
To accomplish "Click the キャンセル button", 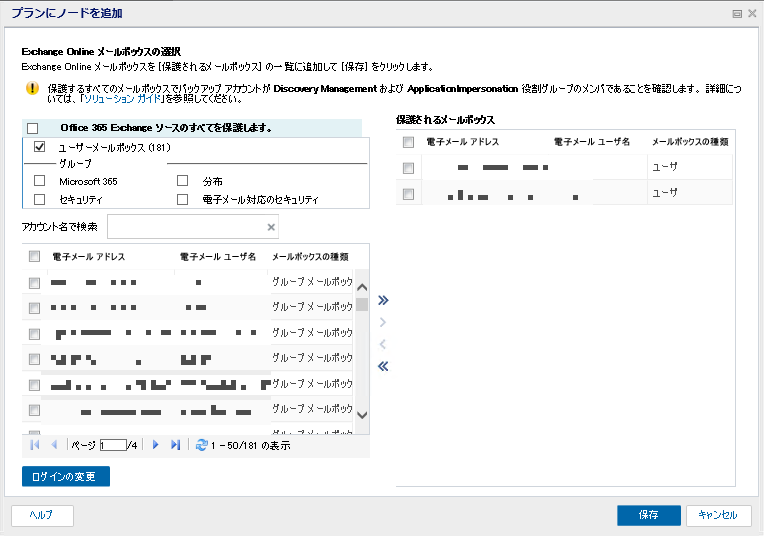I will [x=719, y=515].
